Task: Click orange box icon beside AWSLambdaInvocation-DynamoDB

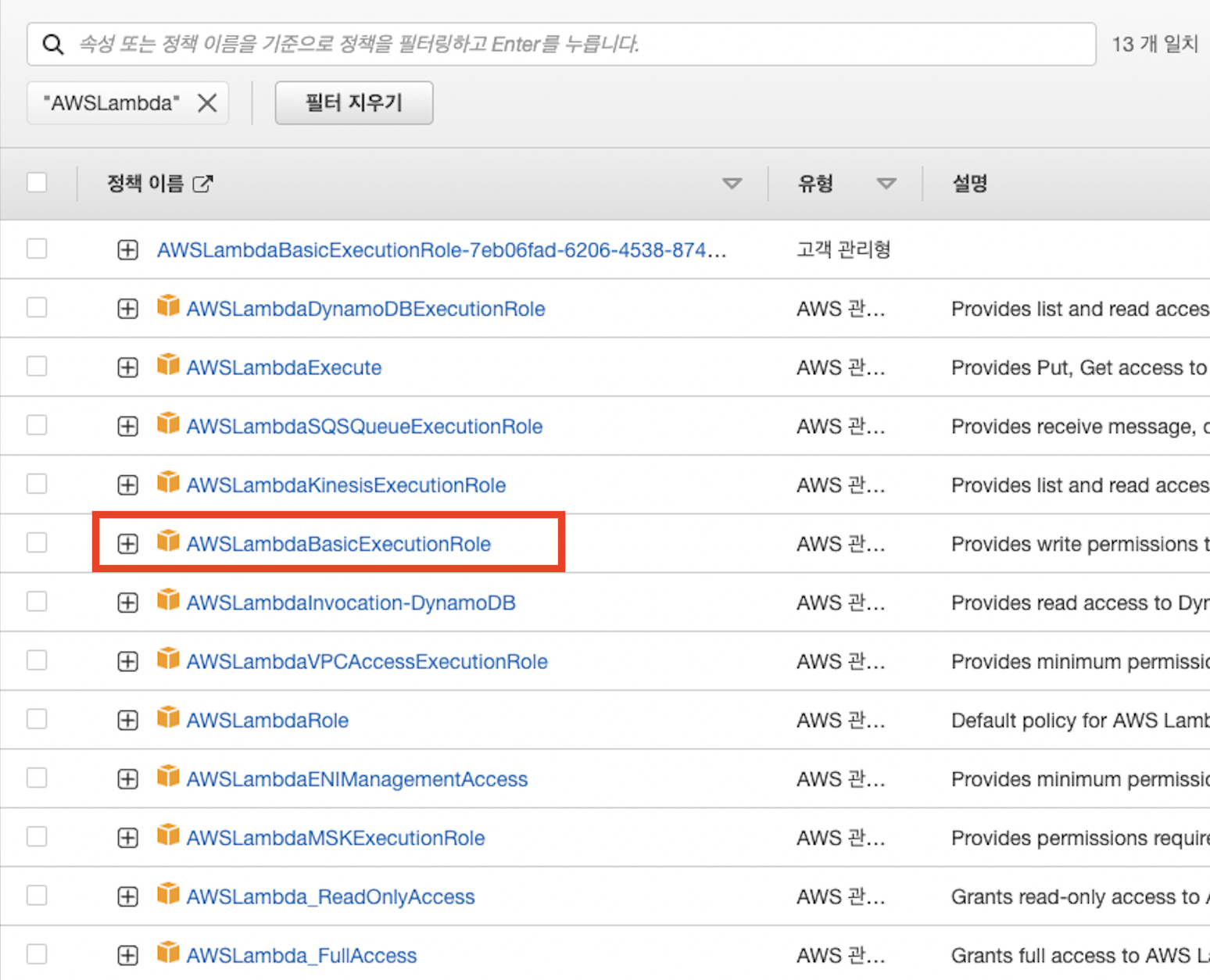Action: point(168,599)
